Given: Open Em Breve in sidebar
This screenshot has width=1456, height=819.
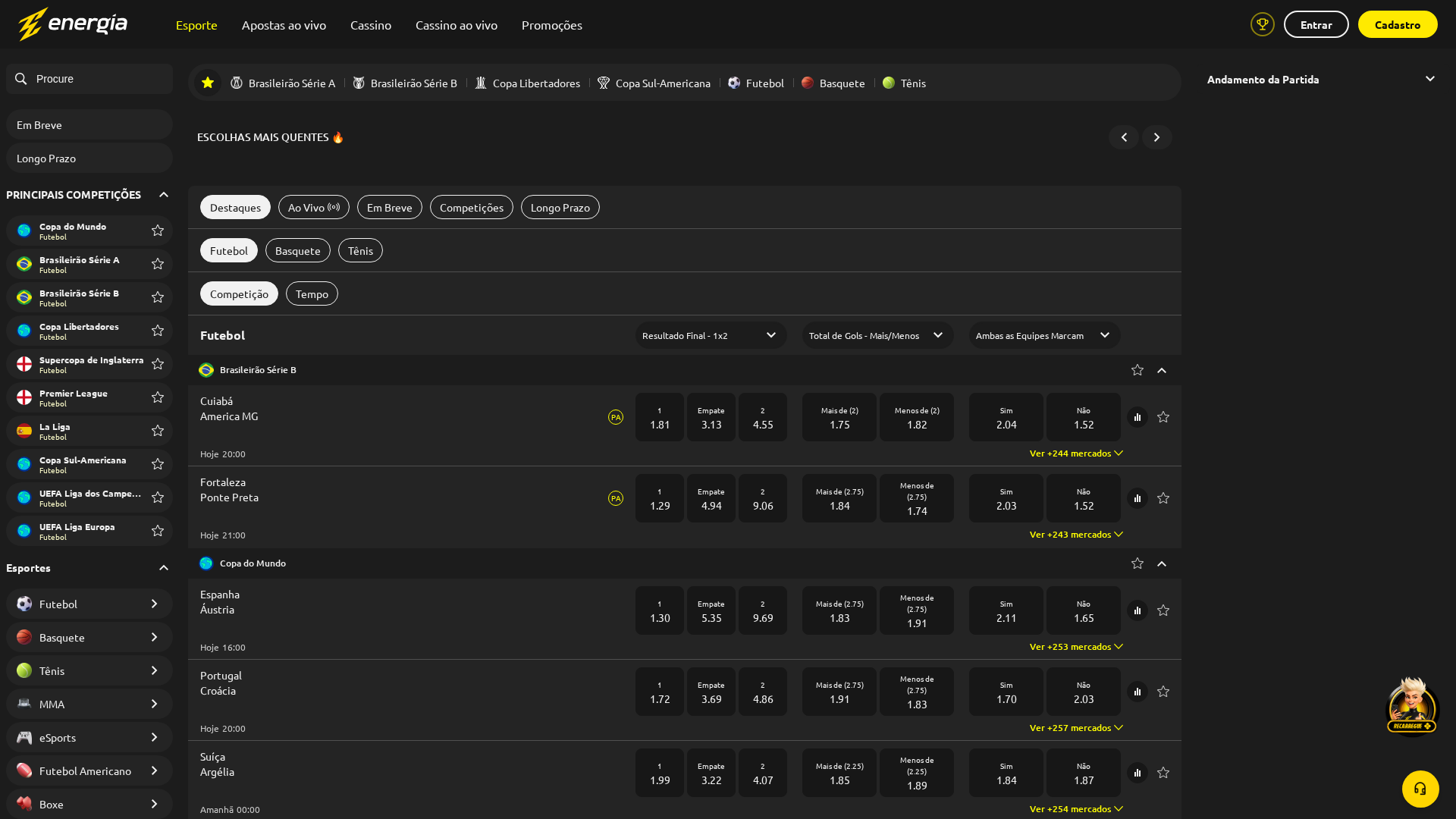Looking at the screenshot, I should [x=89, y=124].
